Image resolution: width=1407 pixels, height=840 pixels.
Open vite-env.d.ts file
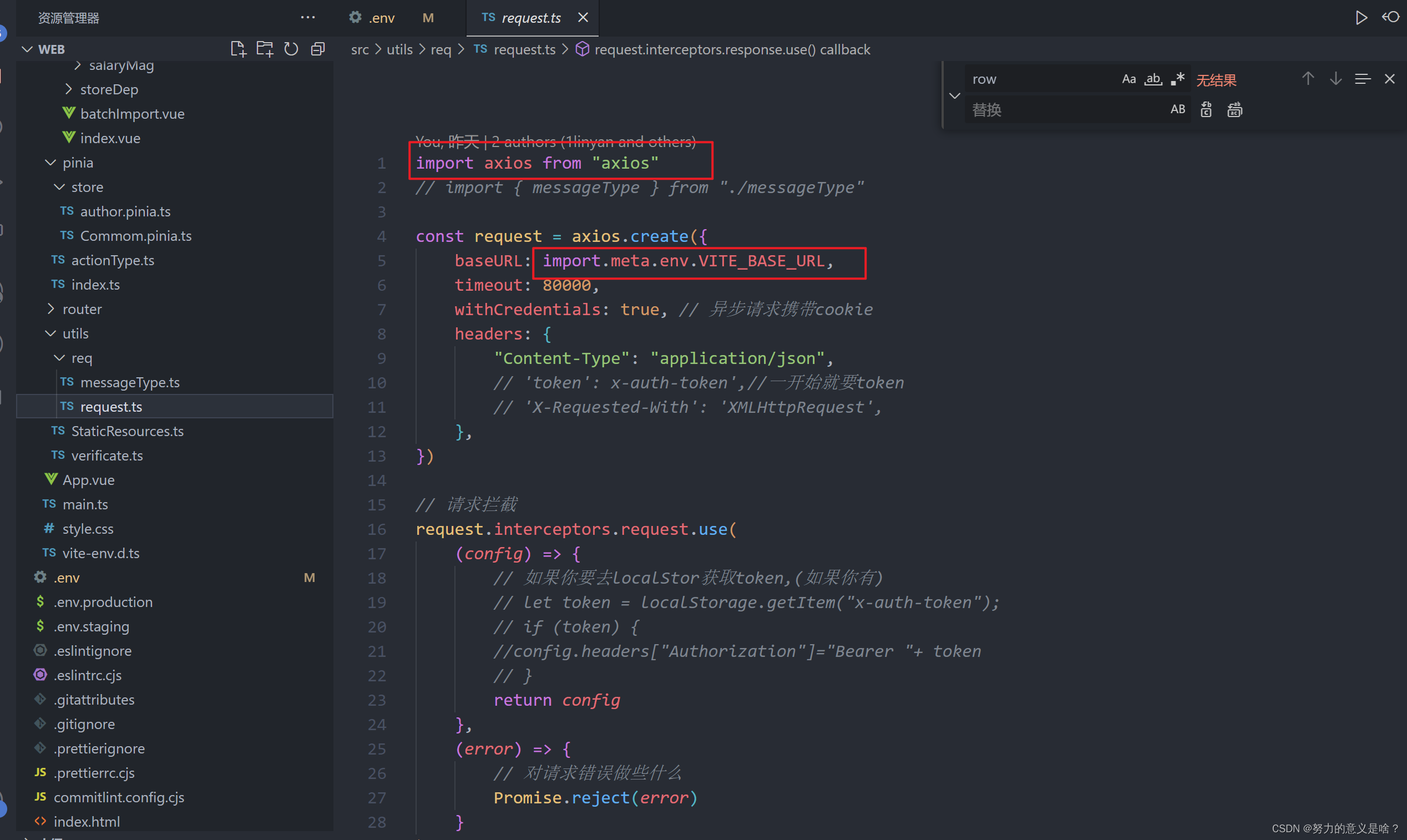click(101, 553)
